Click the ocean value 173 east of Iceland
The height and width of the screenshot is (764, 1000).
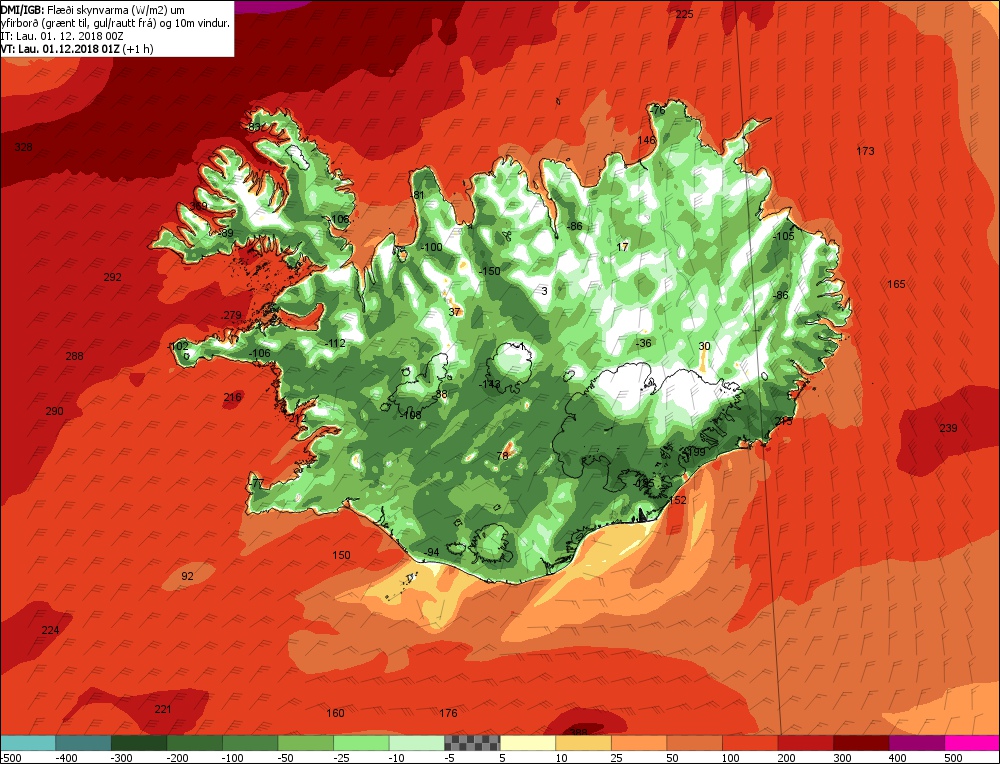pos(865,151)
